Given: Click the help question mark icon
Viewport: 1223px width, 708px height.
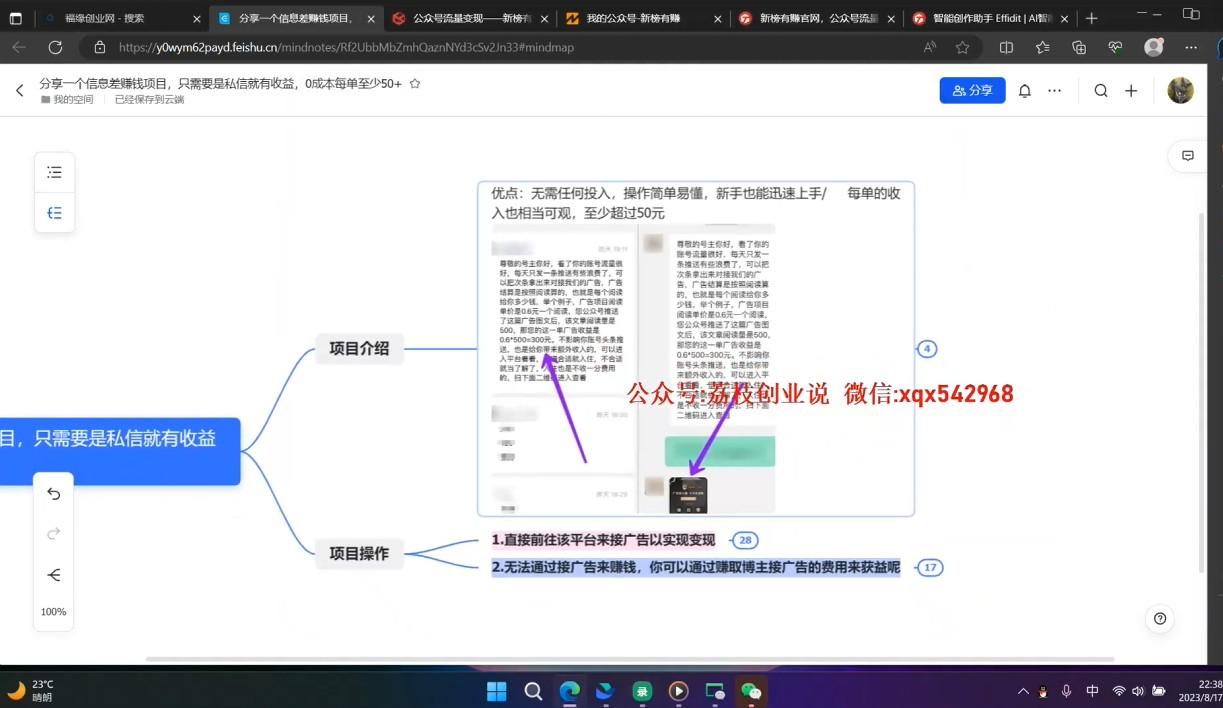Looking at the screenshot, I should [x=1160, y=619].
